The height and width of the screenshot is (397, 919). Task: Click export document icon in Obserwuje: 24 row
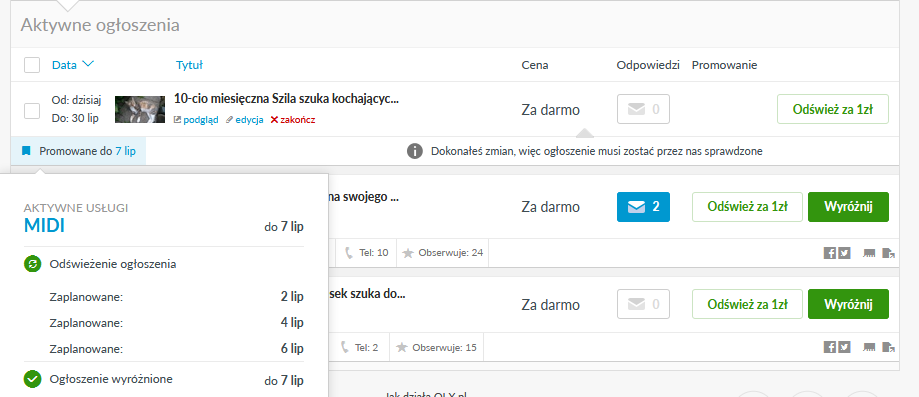(889, 253)
